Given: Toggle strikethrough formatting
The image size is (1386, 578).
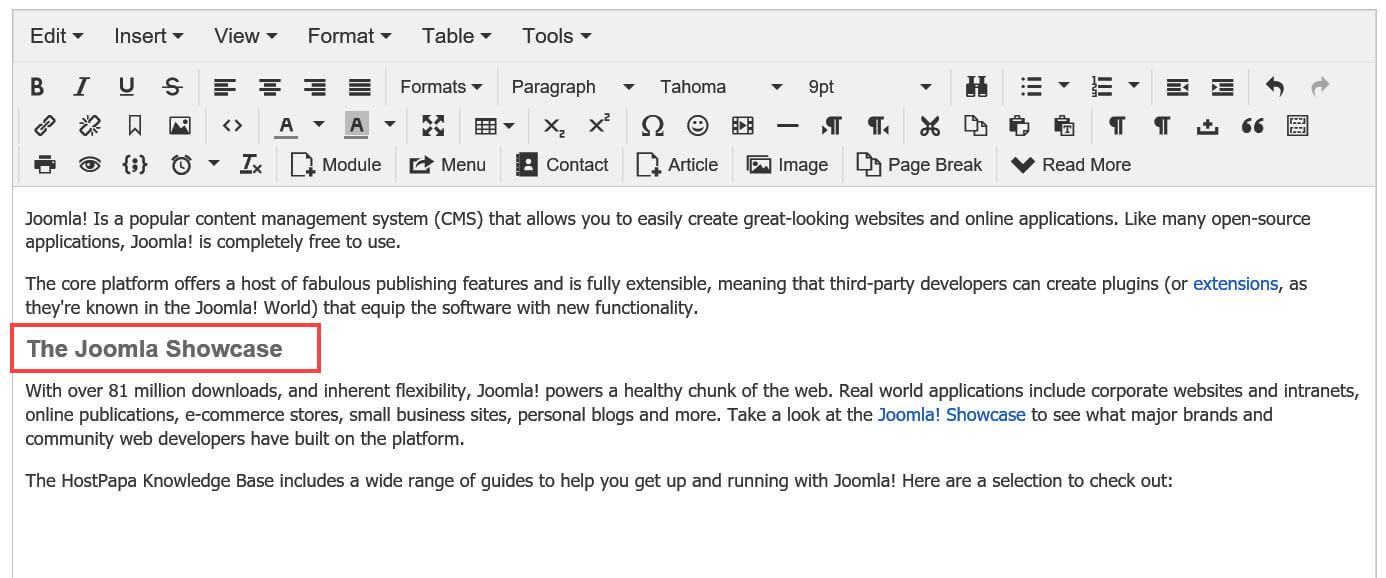Looking at the screenshot, I should coord(172,87).
